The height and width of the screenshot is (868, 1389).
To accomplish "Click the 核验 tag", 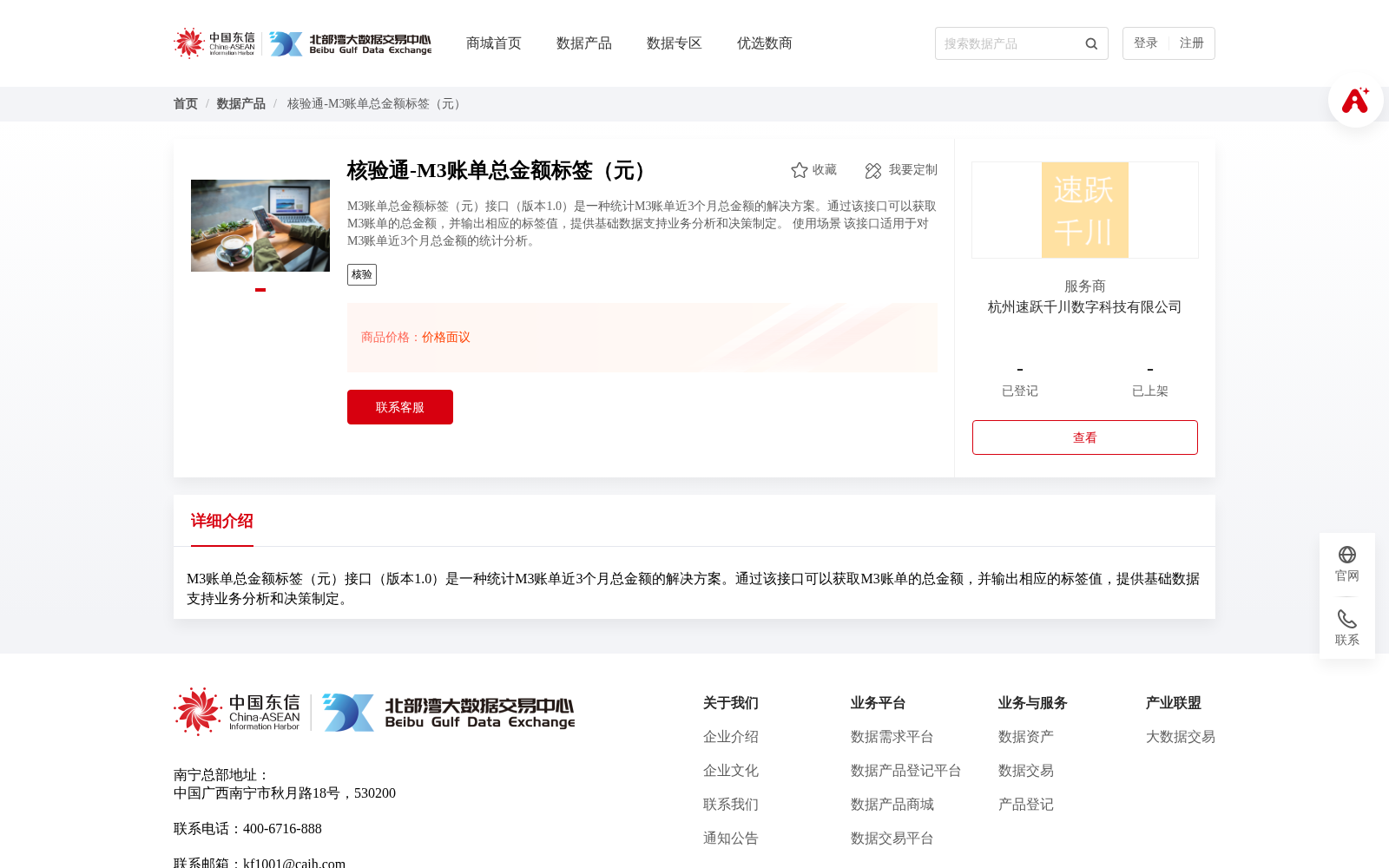I will tap(362, 274).
